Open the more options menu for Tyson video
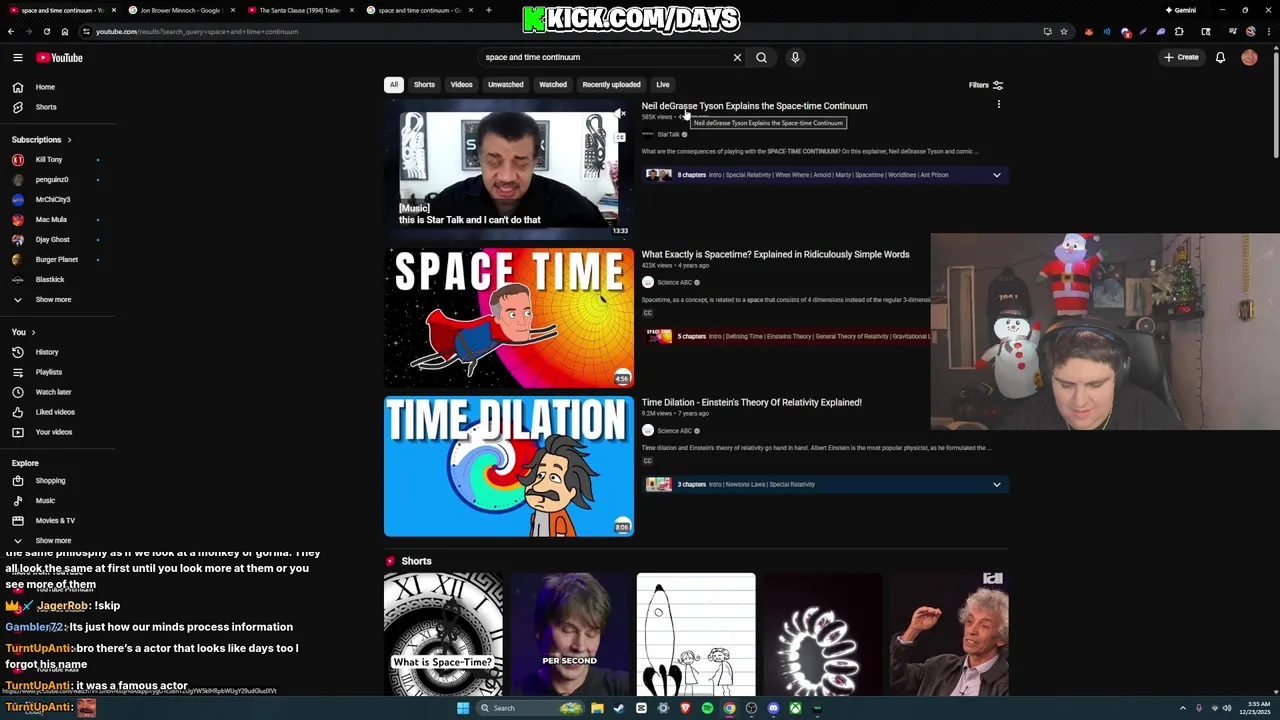Viewport: 1280px width, 720px height. pyautogui.click(x=998, y=105)
